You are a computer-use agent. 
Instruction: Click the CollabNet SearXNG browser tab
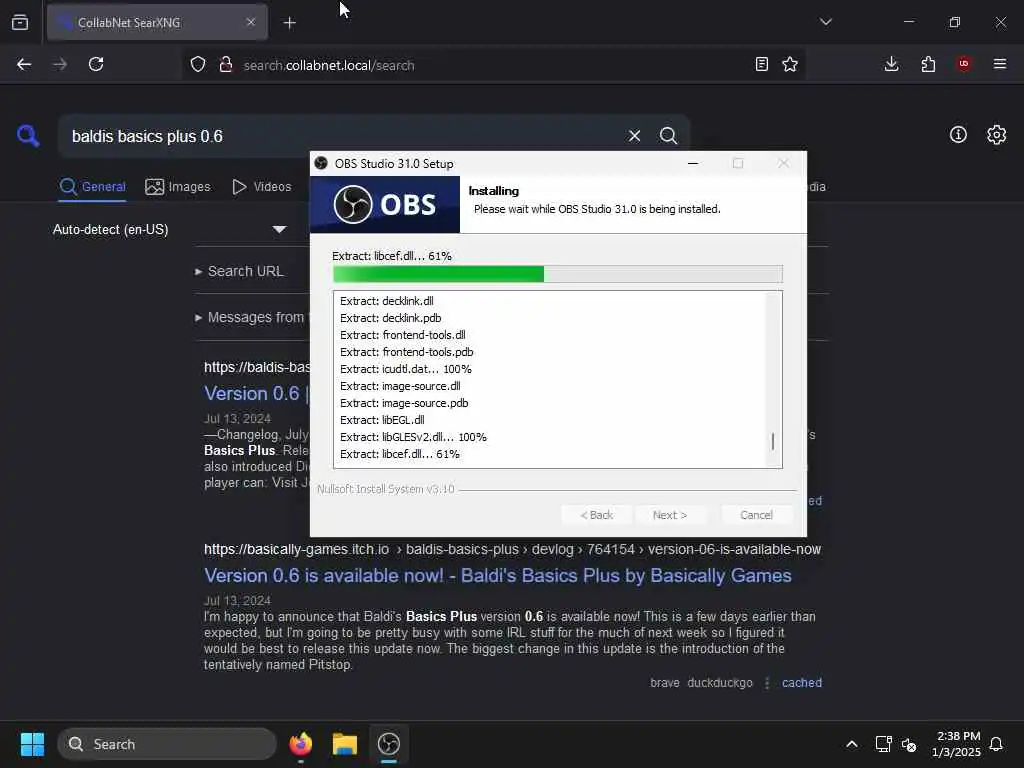[x=157, y=22]
